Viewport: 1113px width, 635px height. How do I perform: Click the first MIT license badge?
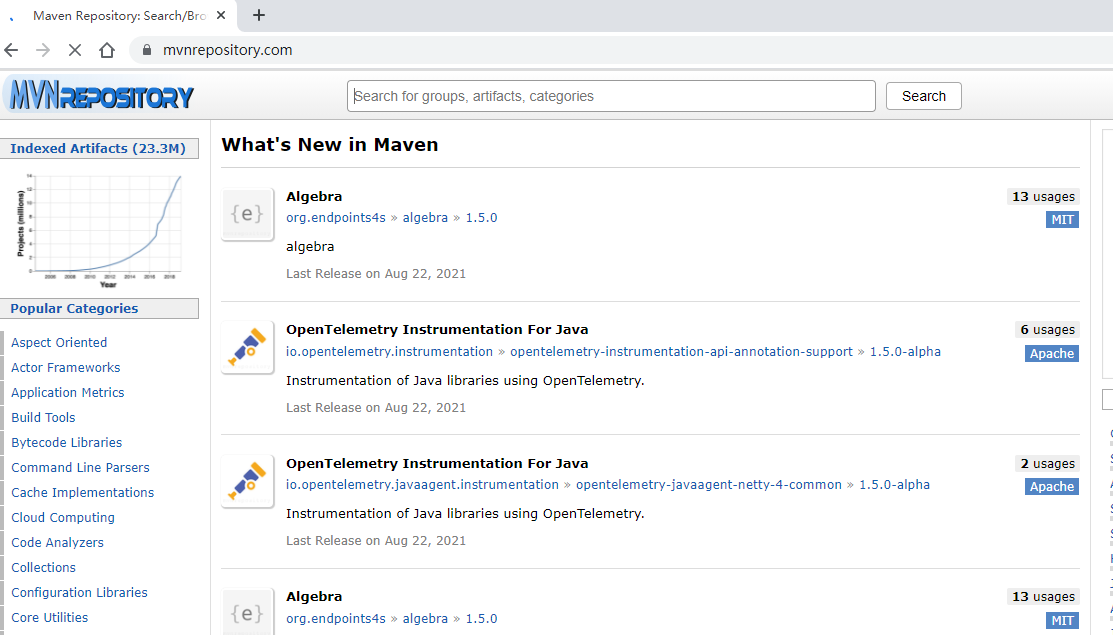(1062, 220)
